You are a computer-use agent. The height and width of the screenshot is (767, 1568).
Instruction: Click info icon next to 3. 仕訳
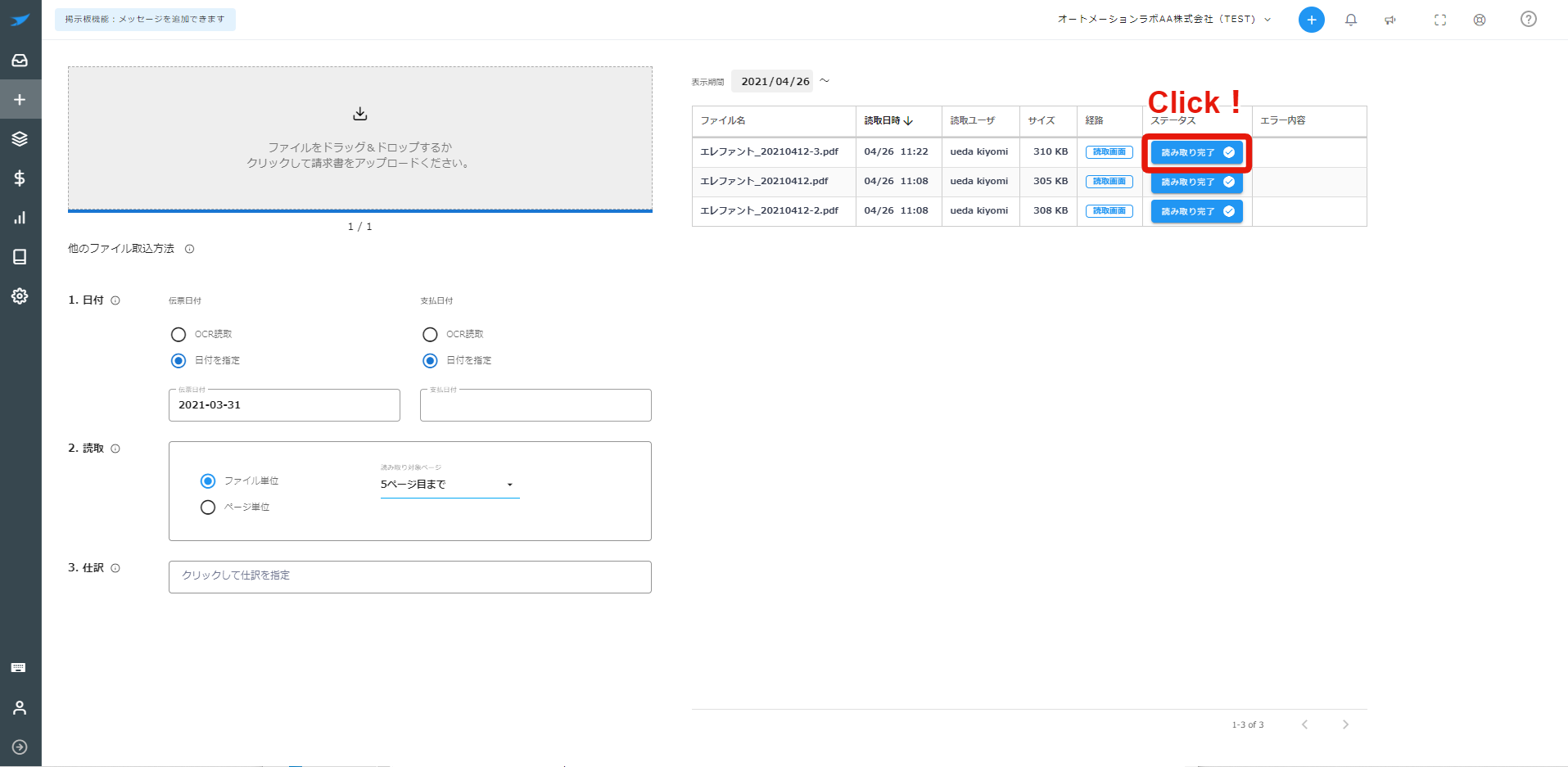click(115, 568)
